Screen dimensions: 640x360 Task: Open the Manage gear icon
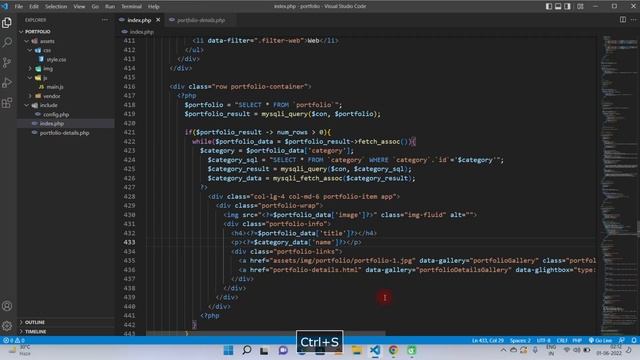(7, 326)
